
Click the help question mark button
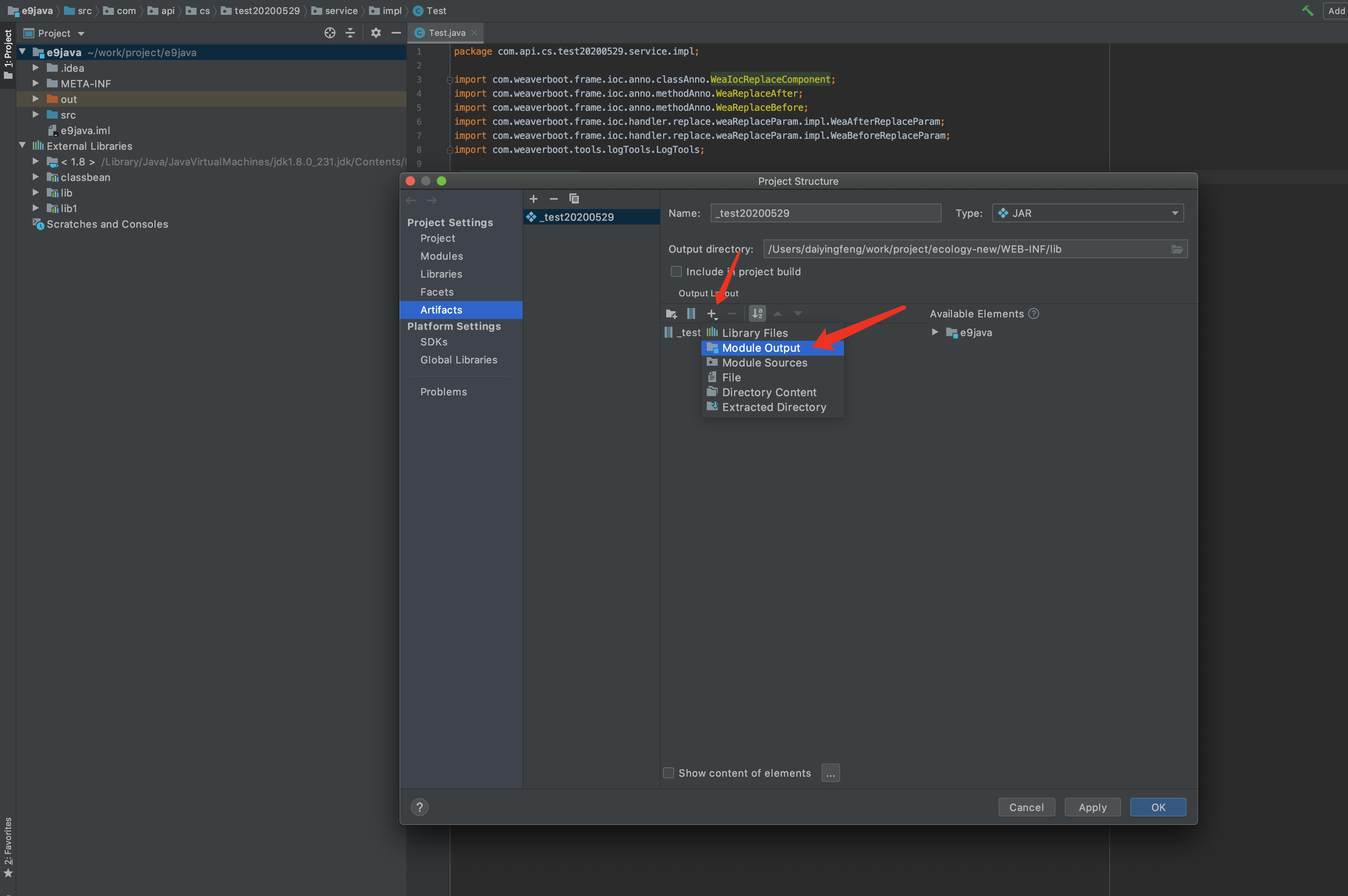(x=420, y=807)
